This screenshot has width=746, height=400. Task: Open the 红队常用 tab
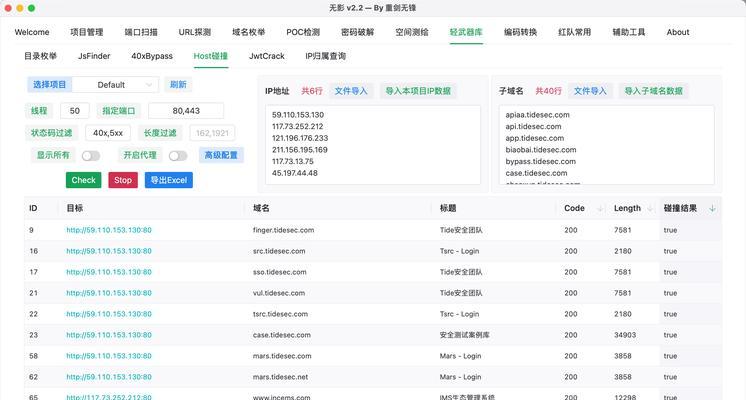pyautogui.click(x=574, y=32)
